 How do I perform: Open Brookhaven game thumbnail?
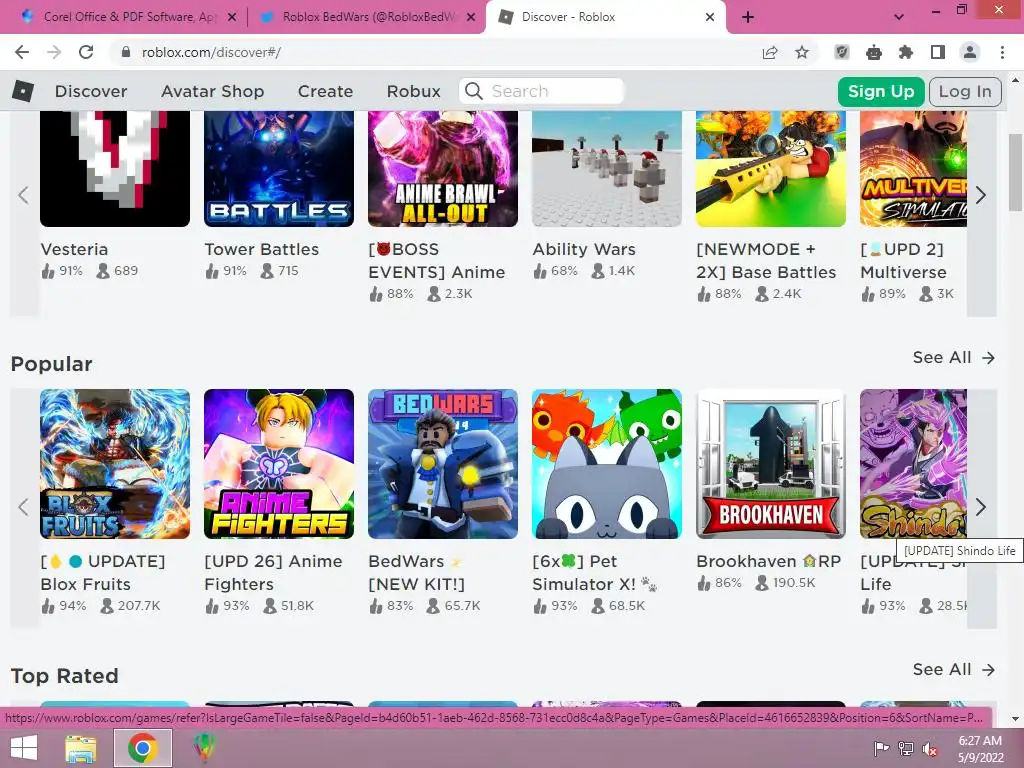click(771, 464)
